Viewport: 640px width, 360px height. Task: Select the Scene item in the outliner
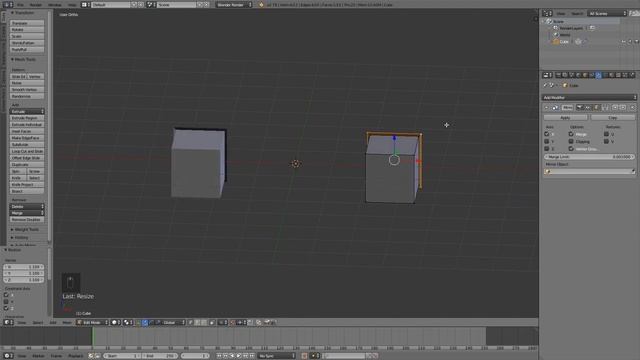tap(558, 21)
